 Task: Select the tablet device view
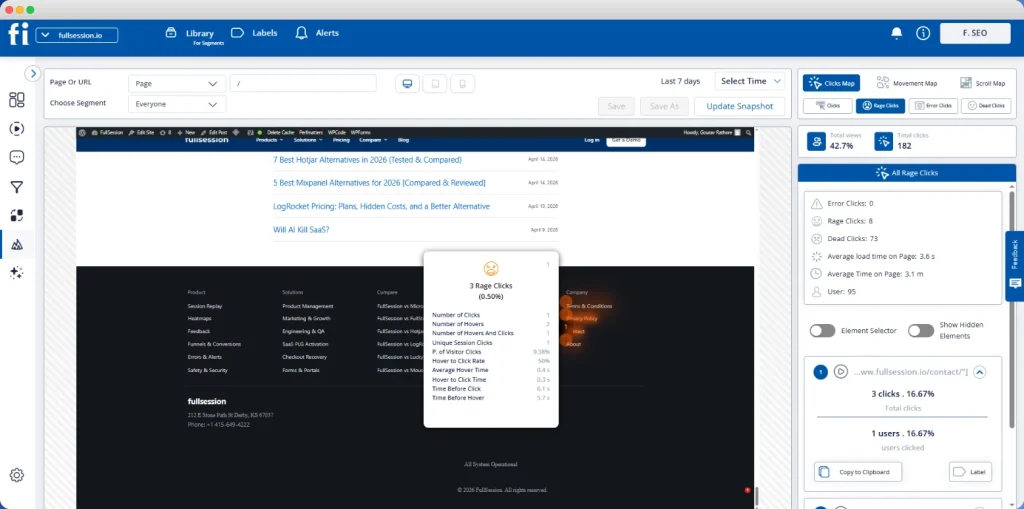435,84
